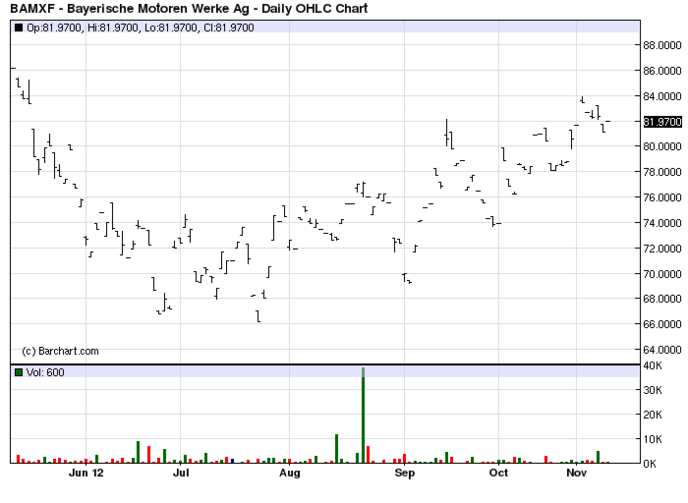Screen dimensions: 688x503
Task: Click the black price legend square
Action: point(18,28)
